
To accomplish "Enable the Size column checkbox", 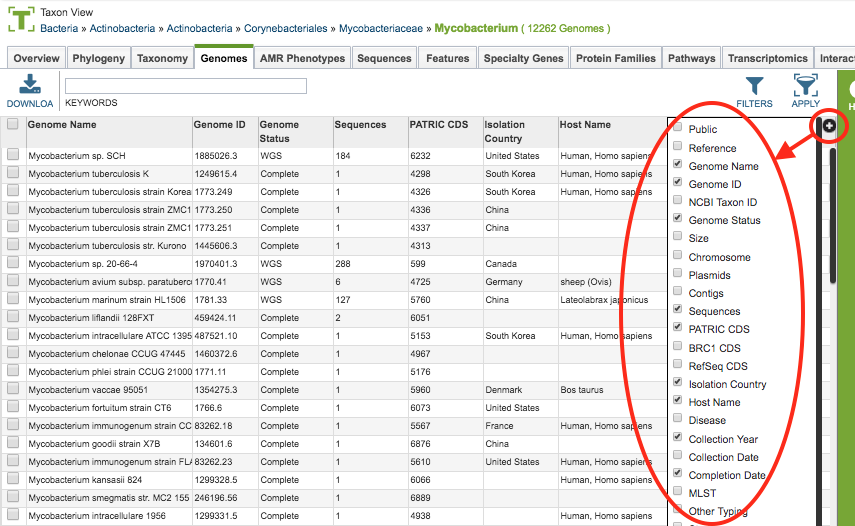I will (x=677, y=236).
